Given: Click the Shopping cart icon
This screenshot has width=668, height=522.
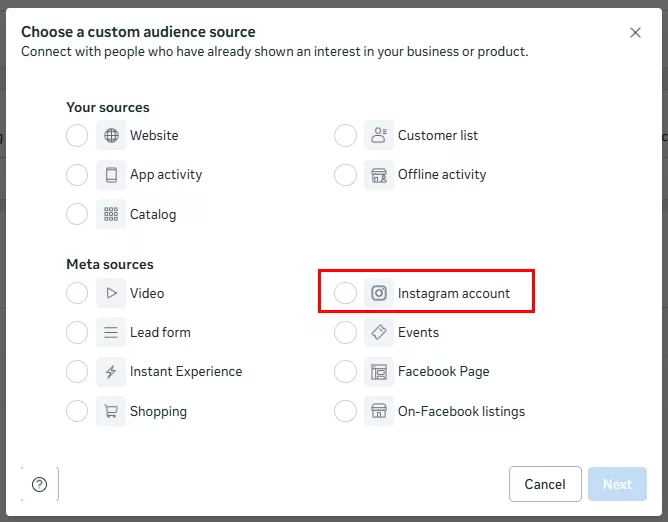Looking at the screenshot, I should (111, 411).
